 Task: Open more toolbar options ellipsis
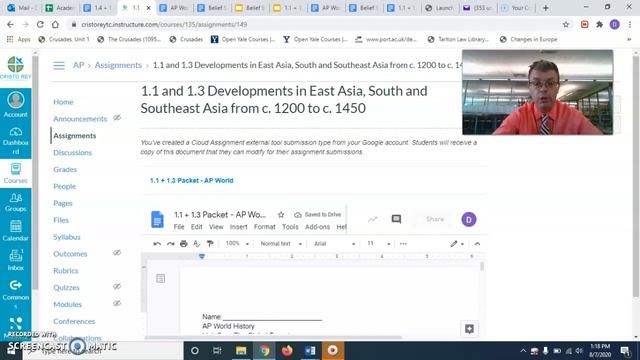403,244
